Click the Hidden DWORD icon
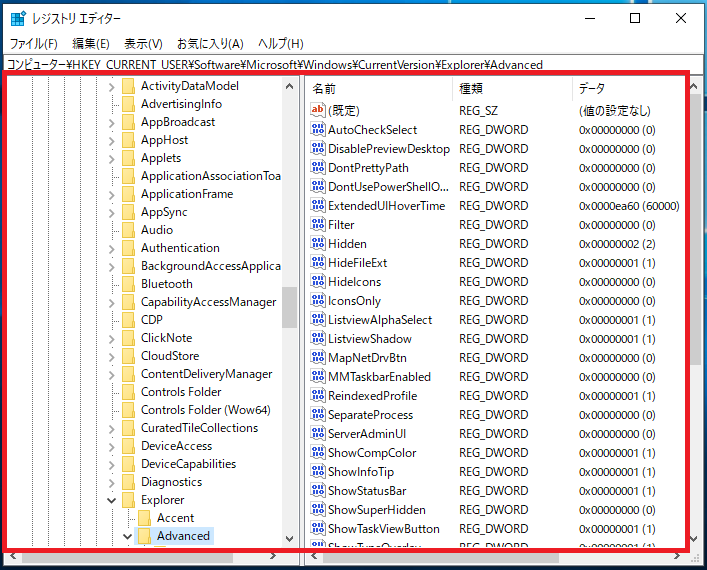This screenshot has height=570, width=707. tap(317, 243)
